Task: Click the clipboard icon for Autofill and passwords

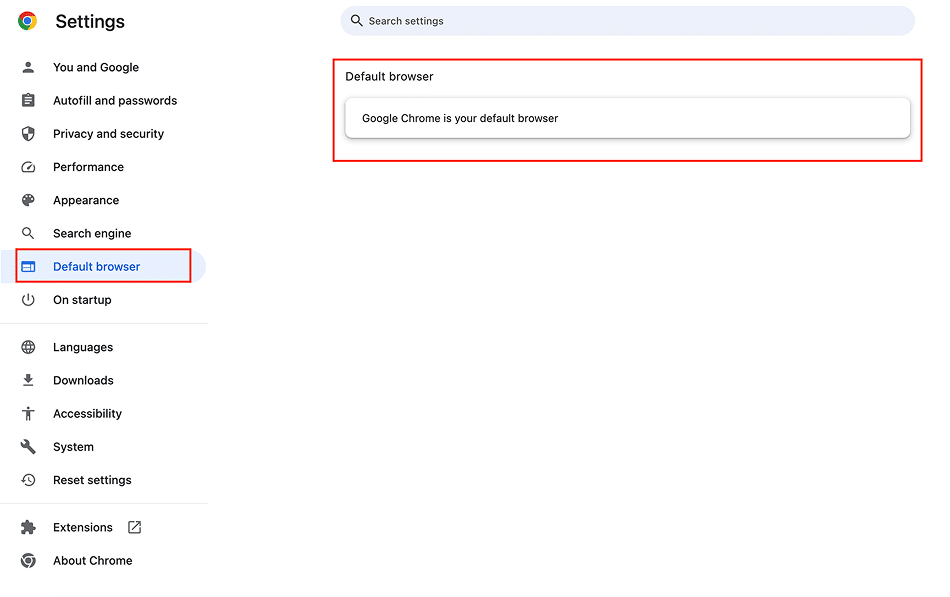Action: click(x=28, y=101)
